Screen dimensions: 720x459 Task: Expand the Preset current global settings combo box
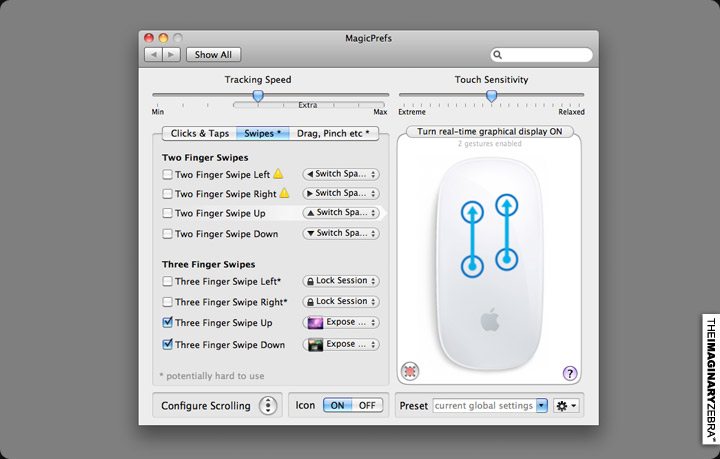click(542, 406)
